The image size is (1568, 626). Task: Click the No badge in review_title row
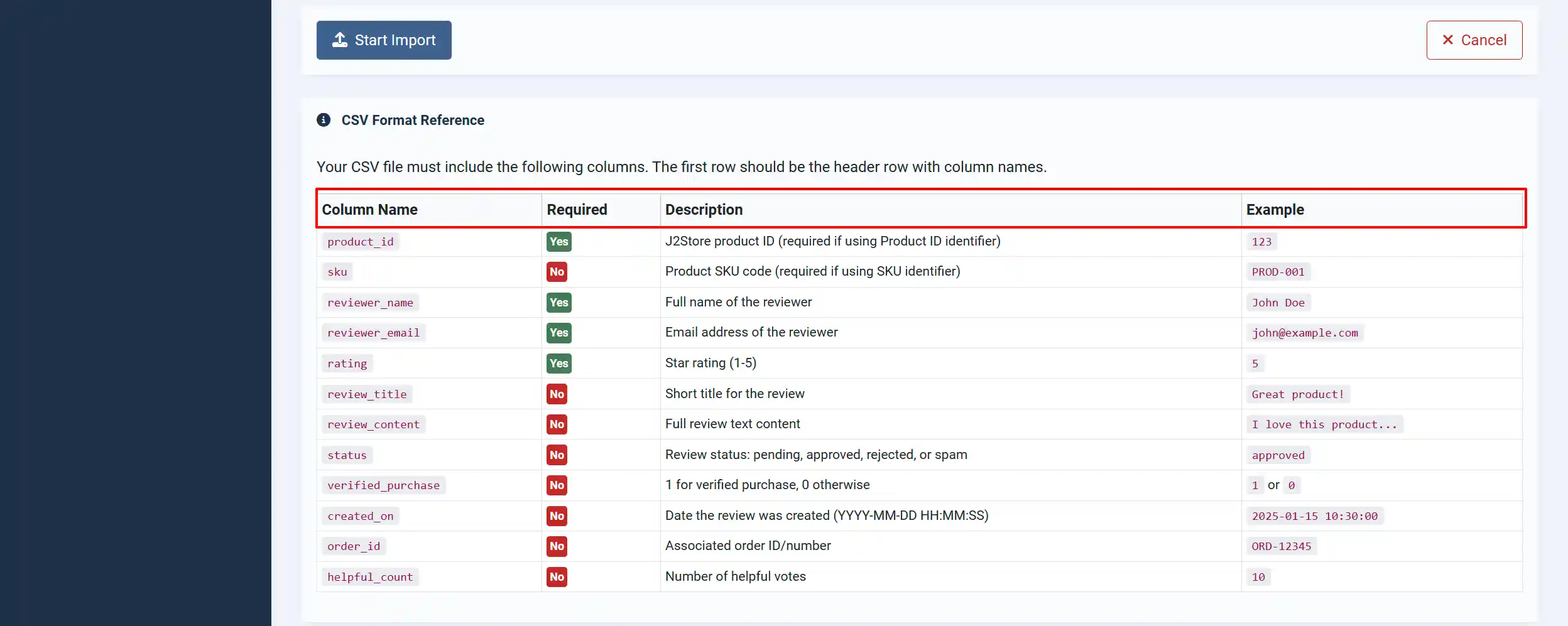(557, 394)
